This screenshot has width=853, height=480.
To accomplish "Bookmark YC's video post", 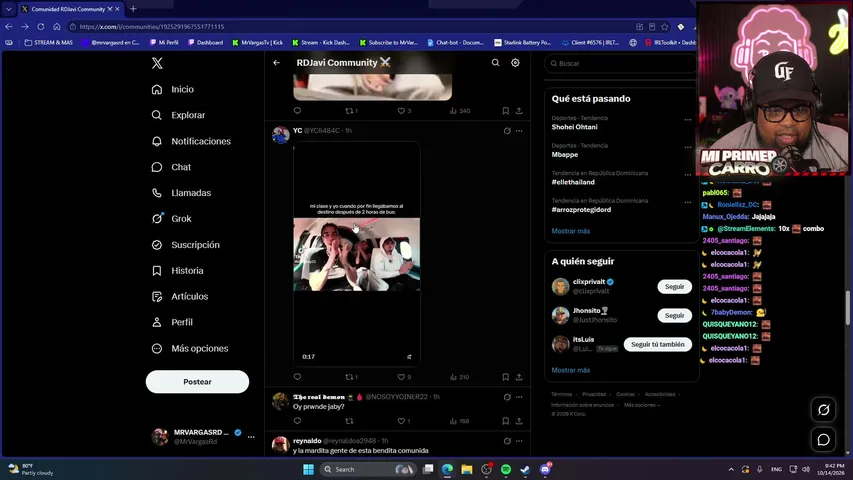I will click(x=505, y=377).
